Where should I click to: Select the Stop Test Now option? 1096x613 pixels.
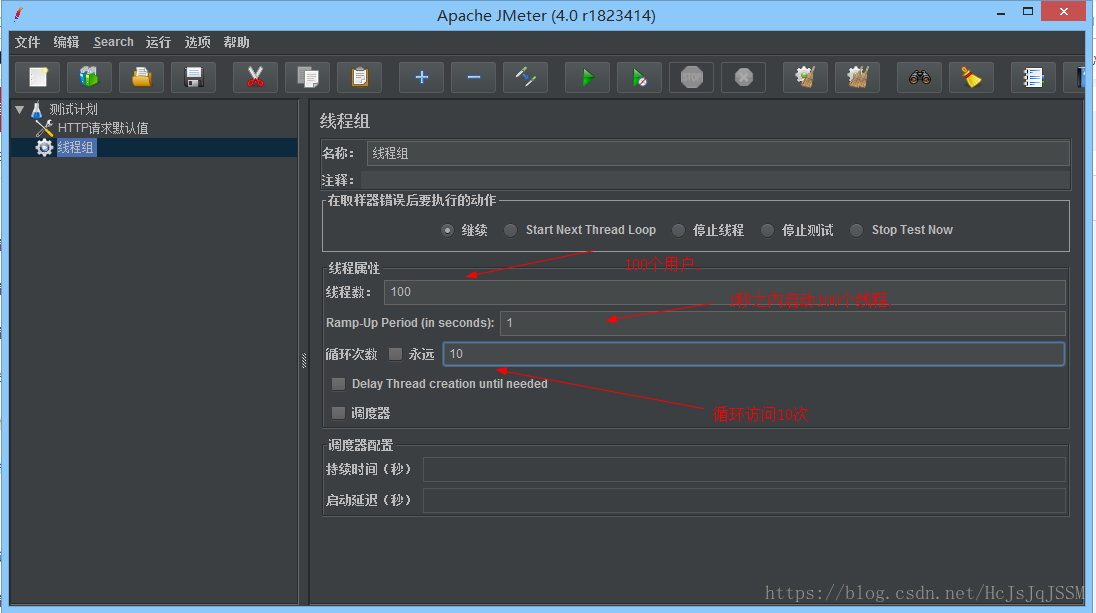click(856, 230)
